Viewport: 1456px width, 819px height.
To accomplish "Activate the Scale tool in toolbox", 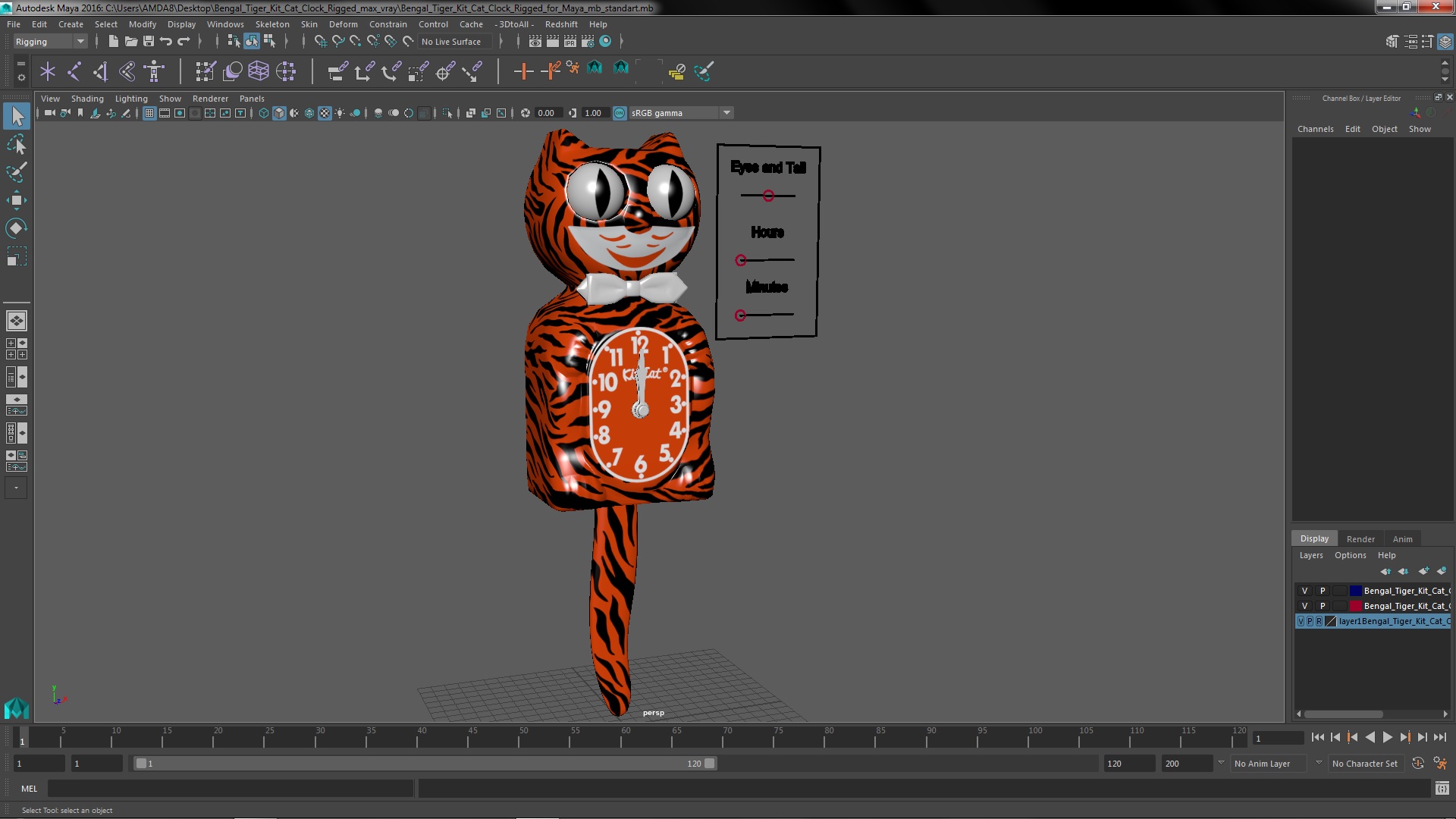I will 17,256.
